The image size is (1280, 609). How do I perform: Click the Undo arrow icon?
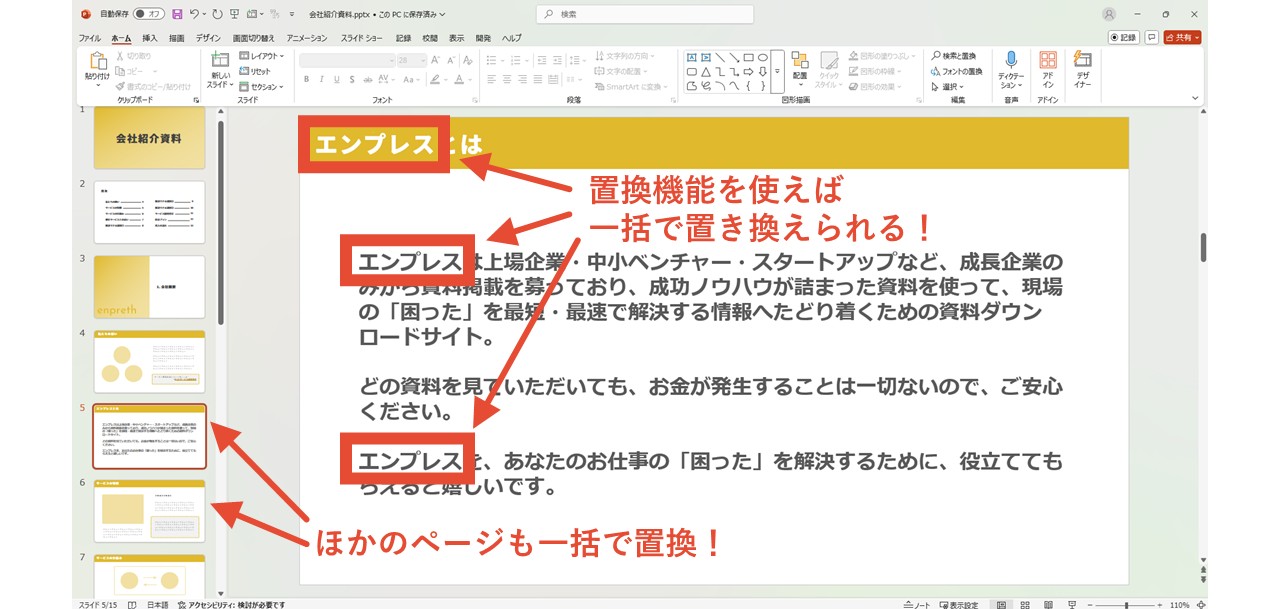coord(195,14)
